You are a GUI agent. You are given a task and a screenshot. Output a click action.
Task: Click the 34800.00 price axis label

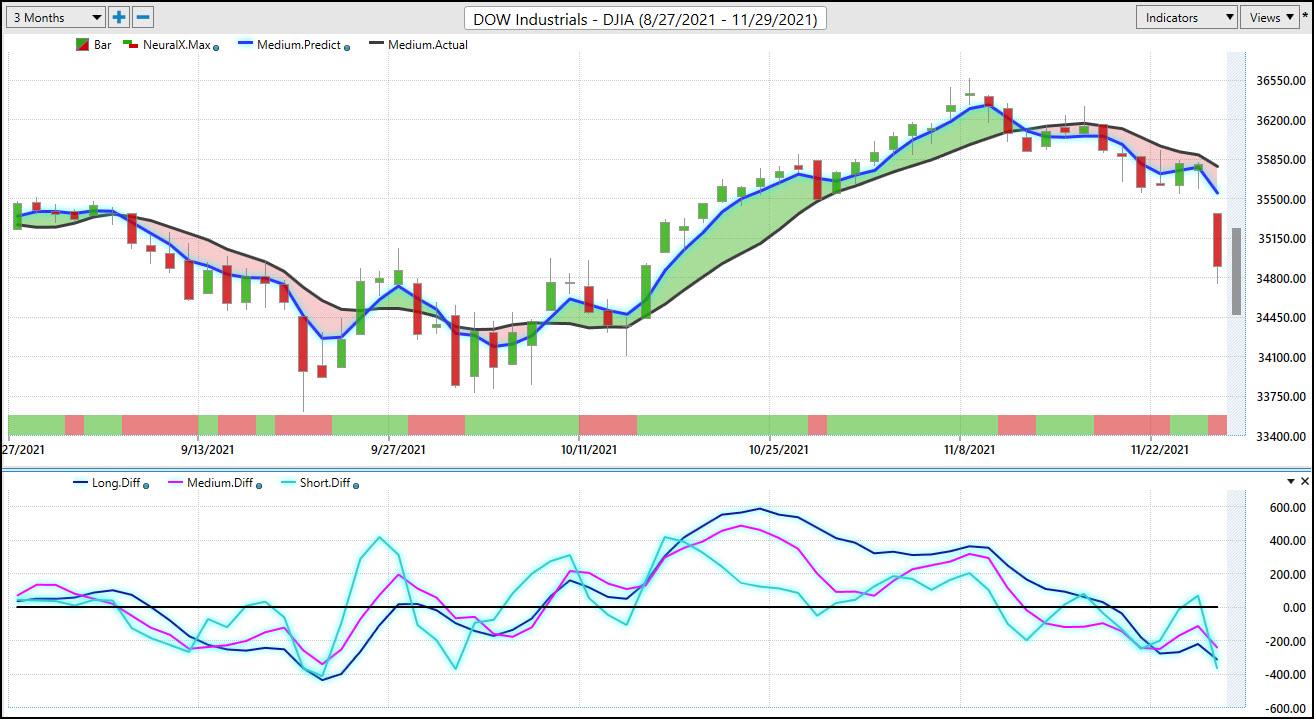click(x=1281, y=278)
